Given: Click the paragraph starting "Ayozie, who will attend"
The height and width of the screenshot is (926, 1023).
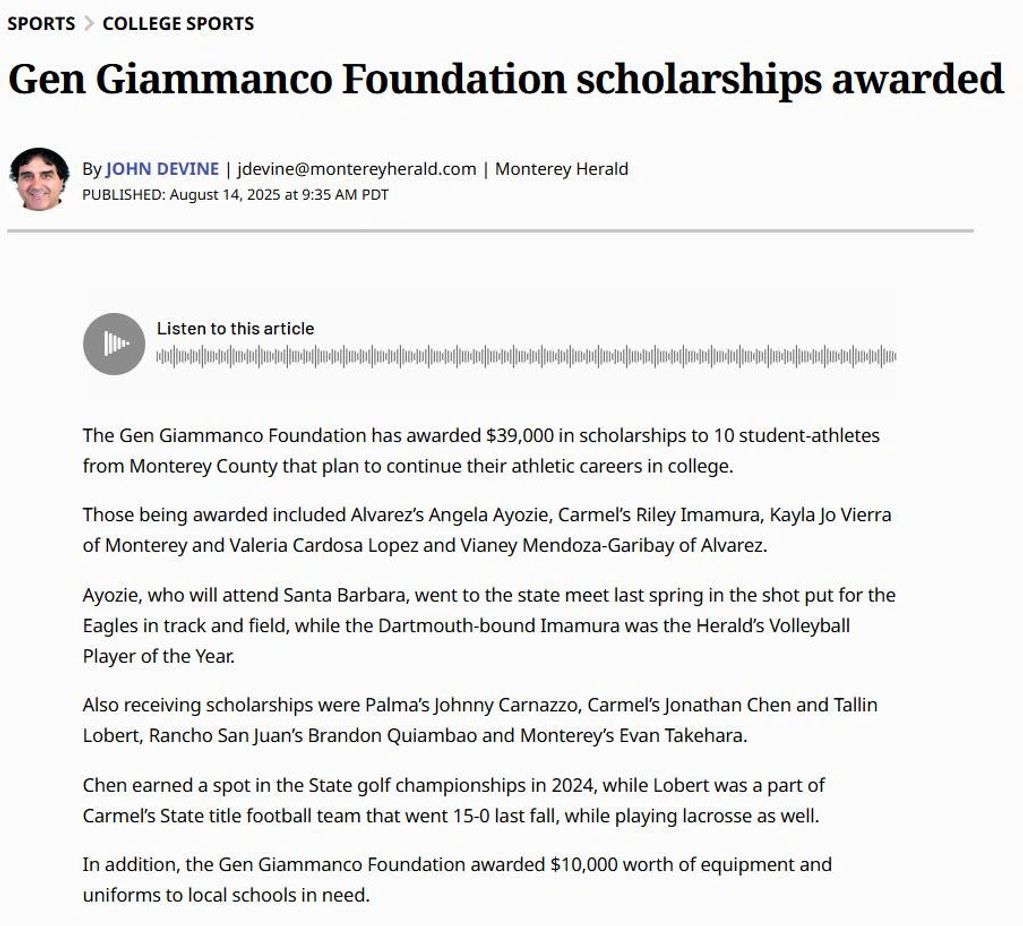Looking at the screenshot, I should [488, 625].
